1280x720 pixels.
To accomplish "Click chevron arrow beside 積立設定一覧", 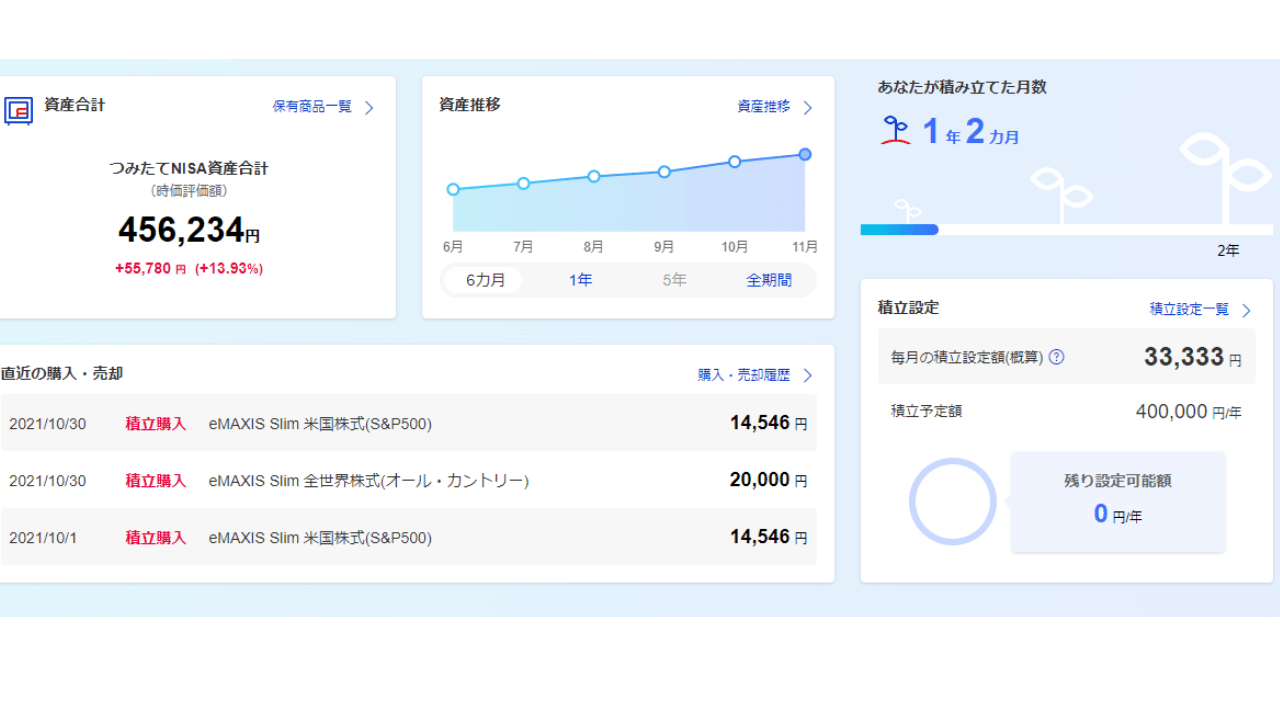I will (x=1246, y=311).
